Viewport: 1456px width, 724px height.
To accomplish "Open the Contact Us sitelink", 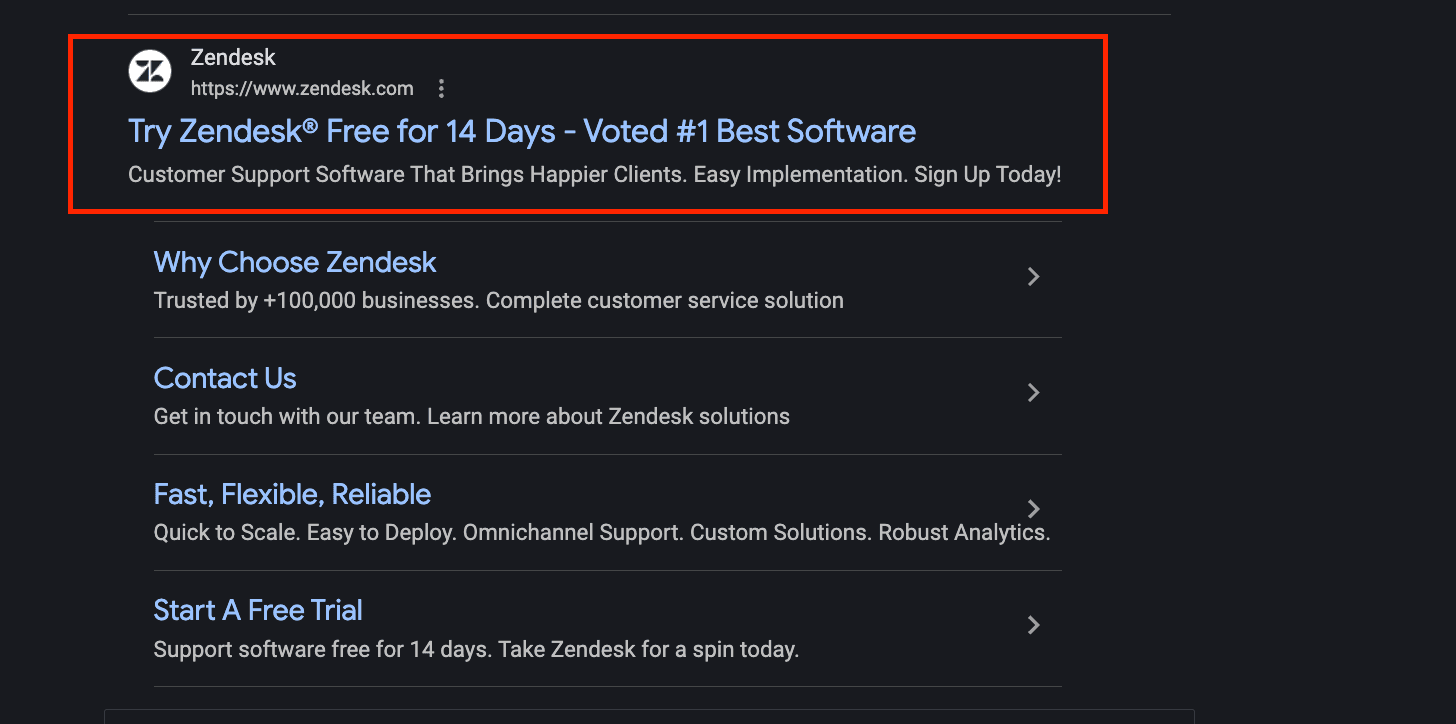I will (224, 378).
